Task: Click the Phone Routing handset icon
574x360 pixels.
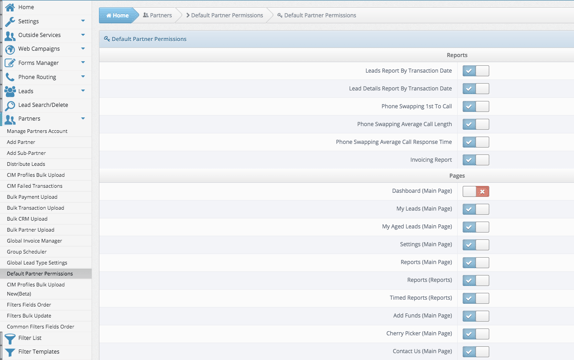Action: tap(10, 77)
